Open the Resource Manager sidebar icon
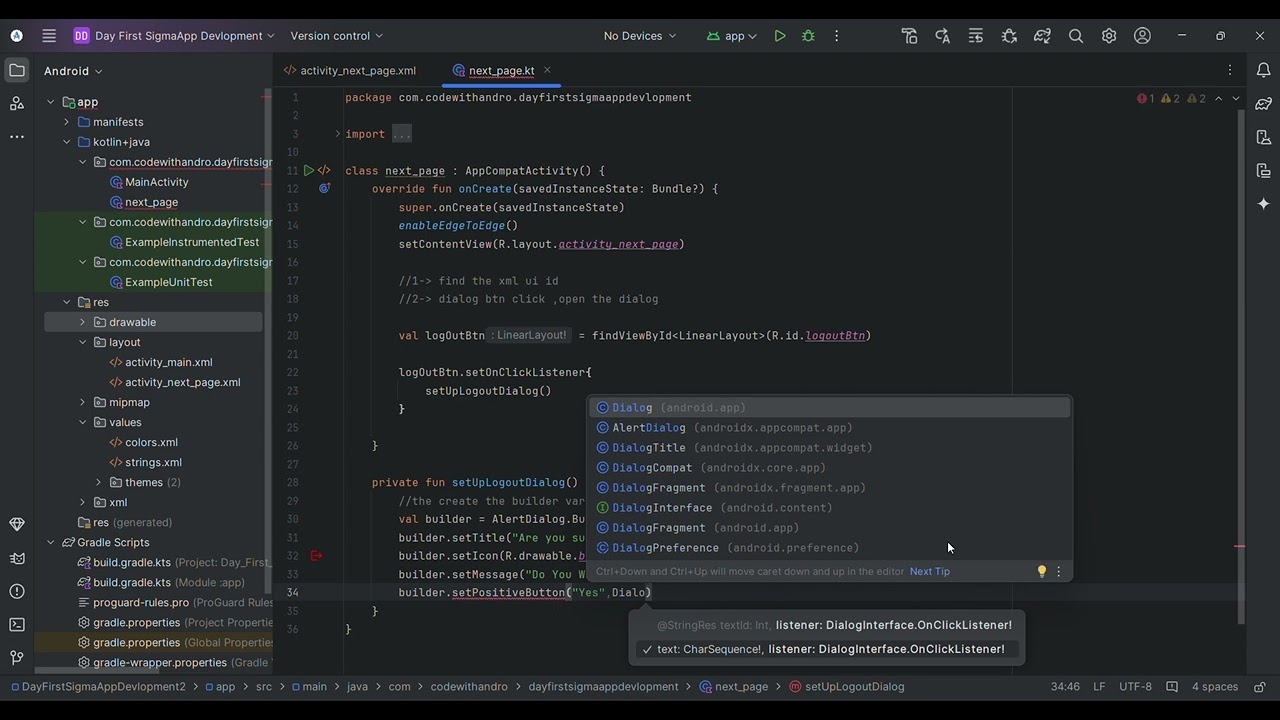 coord(17,103)
